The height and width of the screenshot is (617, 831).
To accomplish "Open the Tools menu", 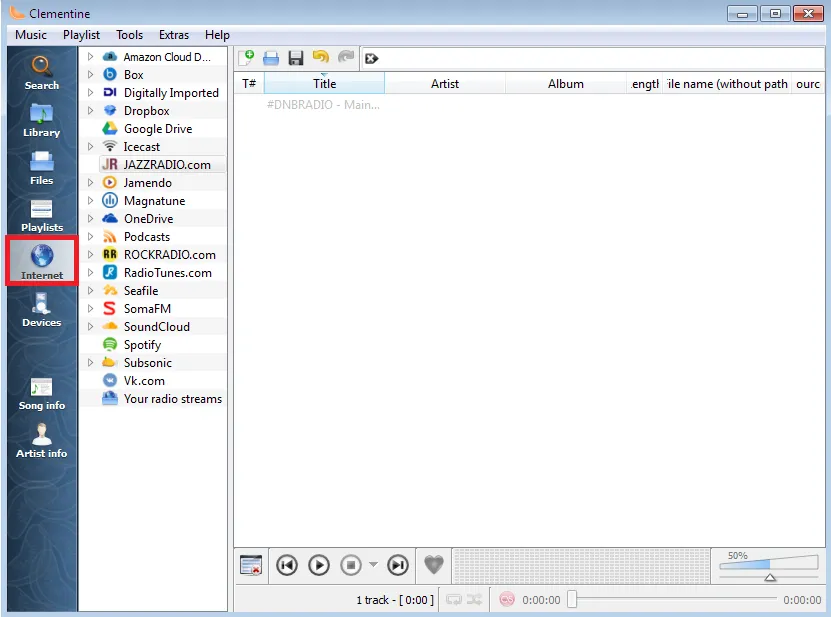I will coord(129,35).
